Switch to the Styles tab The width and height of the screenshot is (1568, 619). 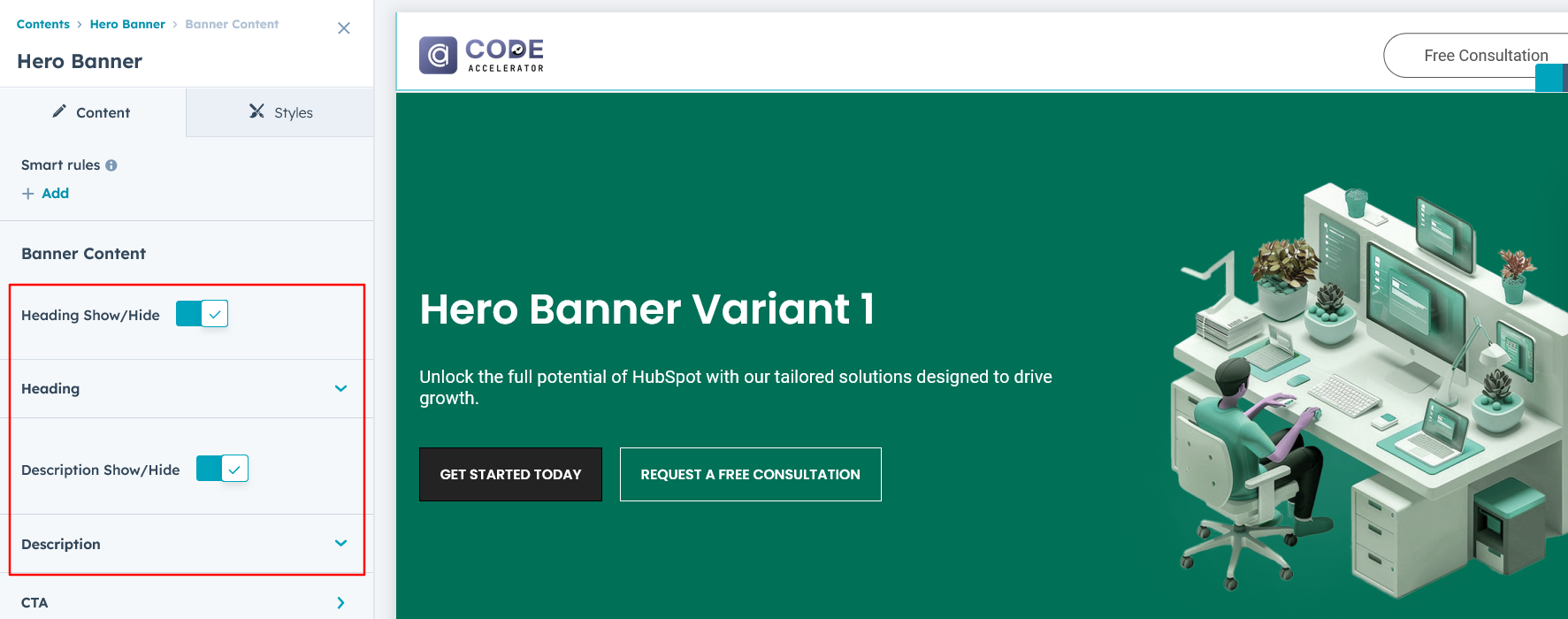(281, 112)
